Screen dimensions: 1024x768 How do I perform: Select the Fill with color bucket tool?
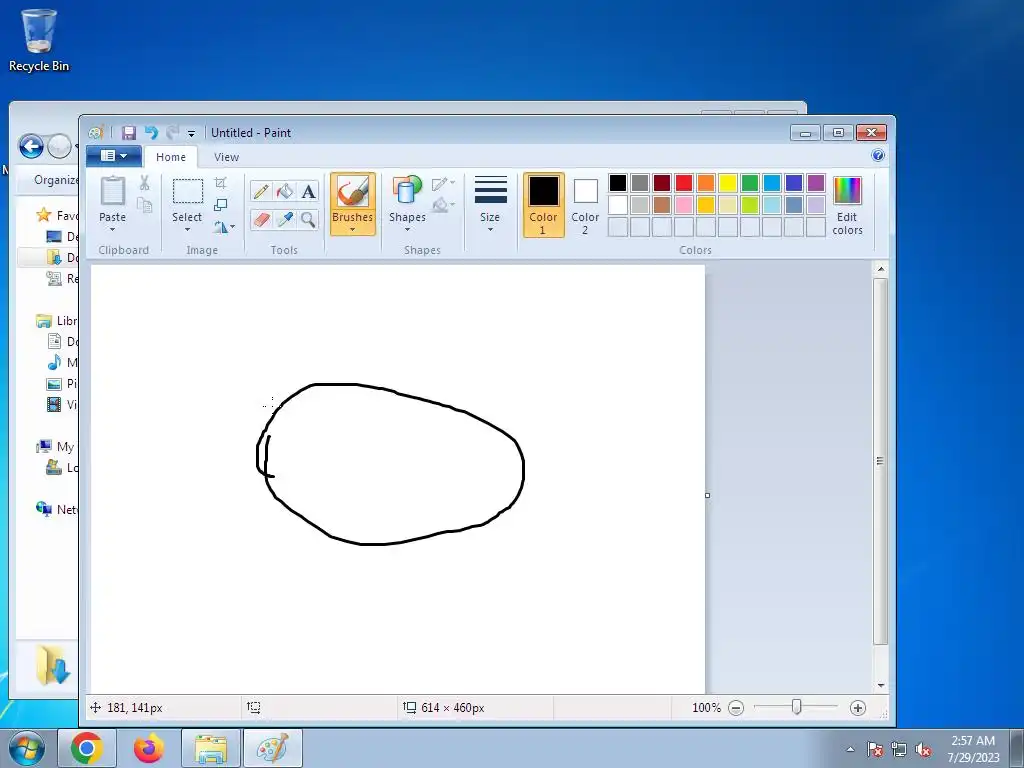[x=285, y=191]
